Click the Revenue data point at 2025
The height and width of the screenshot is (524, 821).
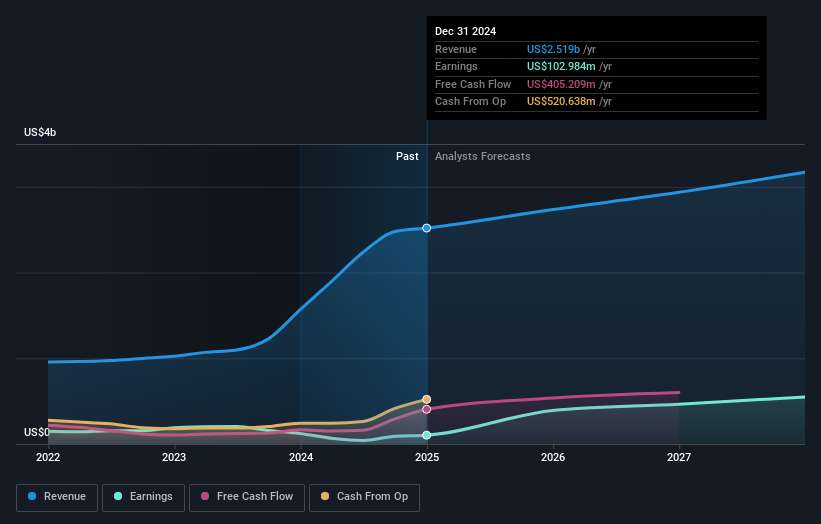coord(427,228)
